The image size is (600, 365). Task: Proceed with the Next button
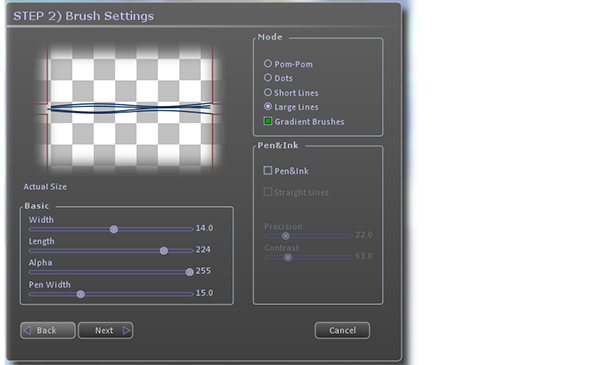tap(106, 330)
